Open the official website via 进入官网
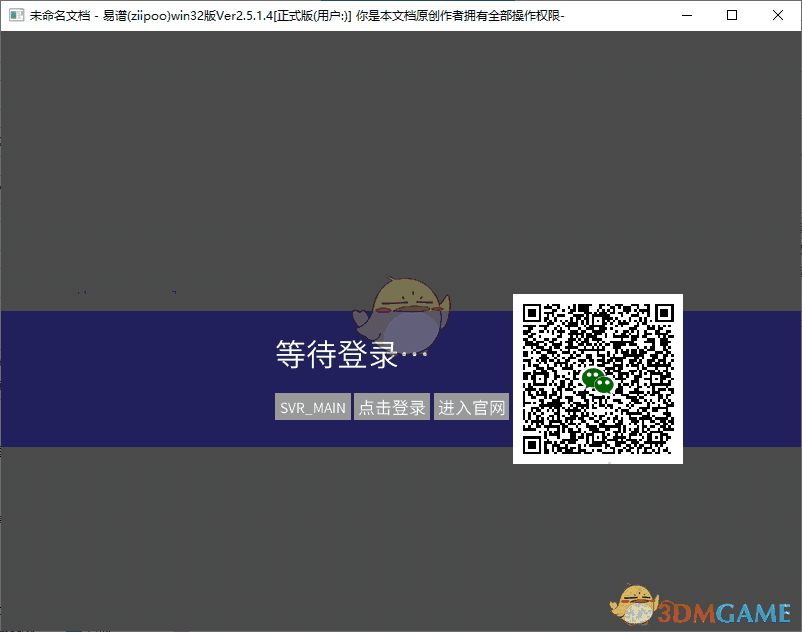The image size is (802, 632). coord(471,406)
